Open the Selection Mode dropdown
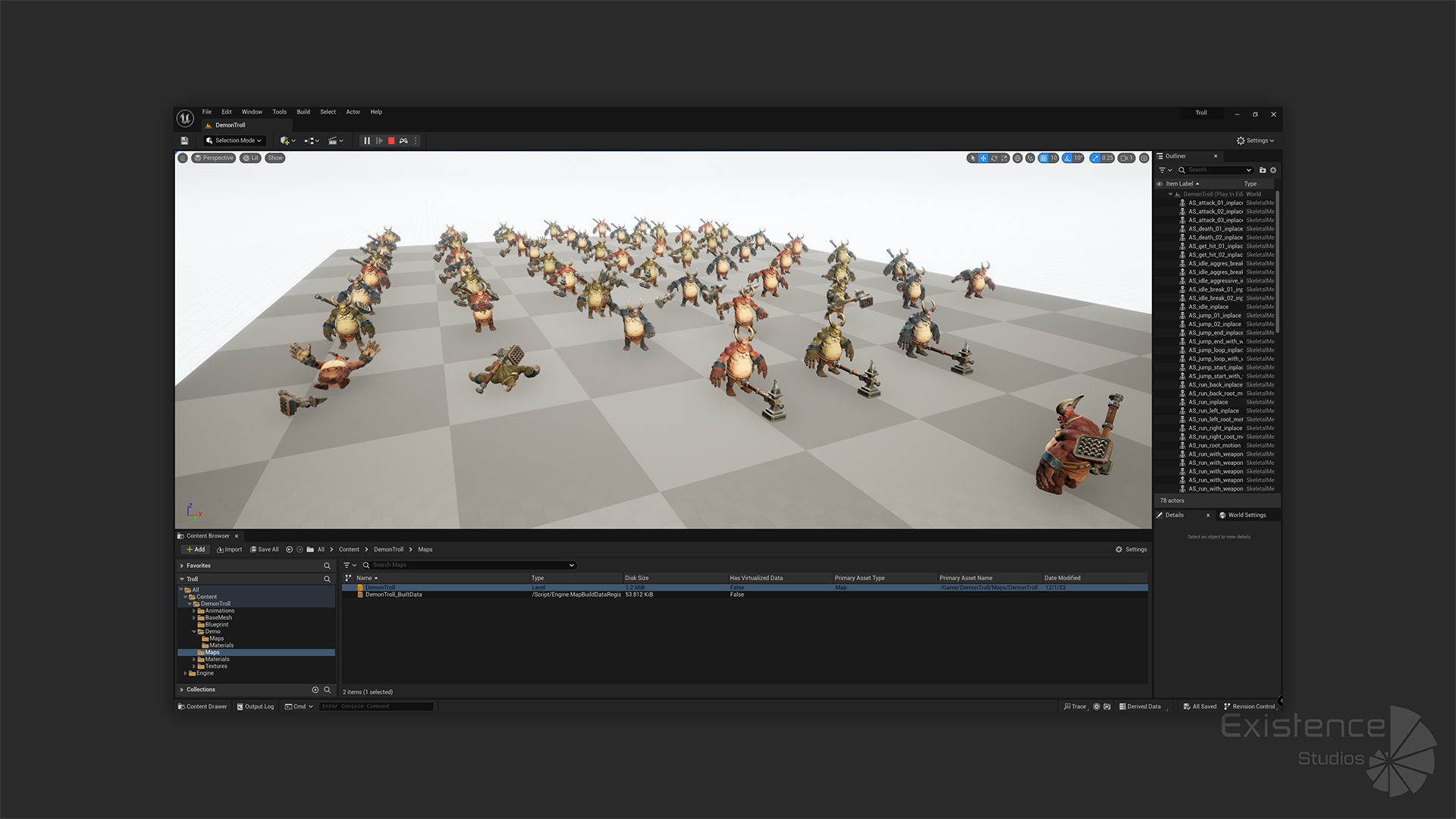Viewport: 1456px width, 819px height. 234,141
